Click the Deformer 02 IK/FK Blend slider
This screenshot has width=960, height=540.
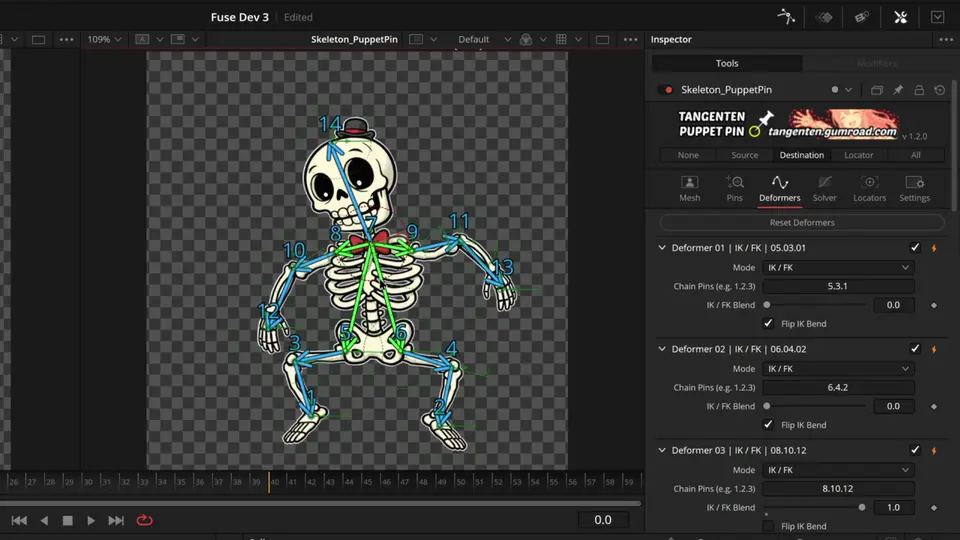pyautogui.click(x=814, y=406)
